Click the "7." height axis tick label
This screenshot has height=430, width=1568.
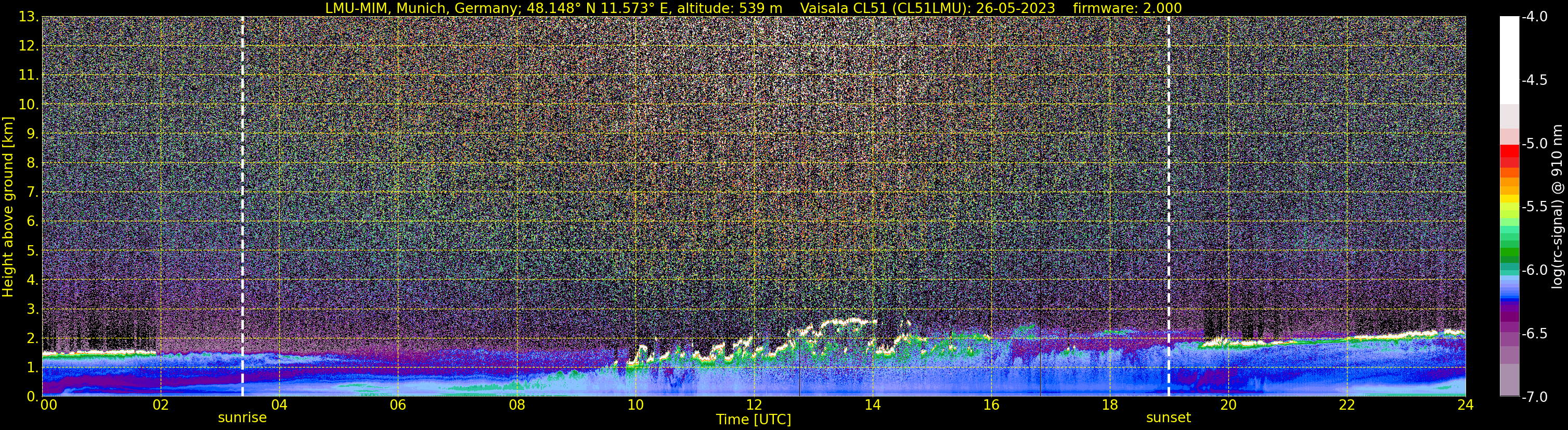33,192
